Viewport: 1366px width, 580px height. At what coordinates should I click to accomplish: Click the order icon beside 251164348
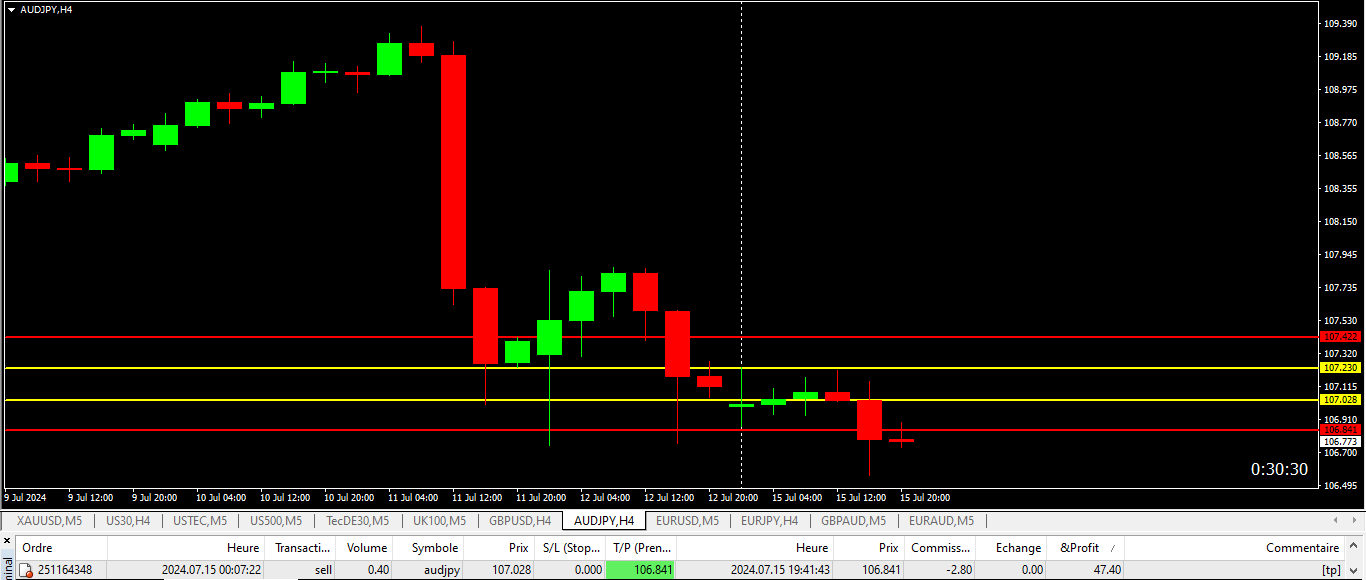pos(27,570)
